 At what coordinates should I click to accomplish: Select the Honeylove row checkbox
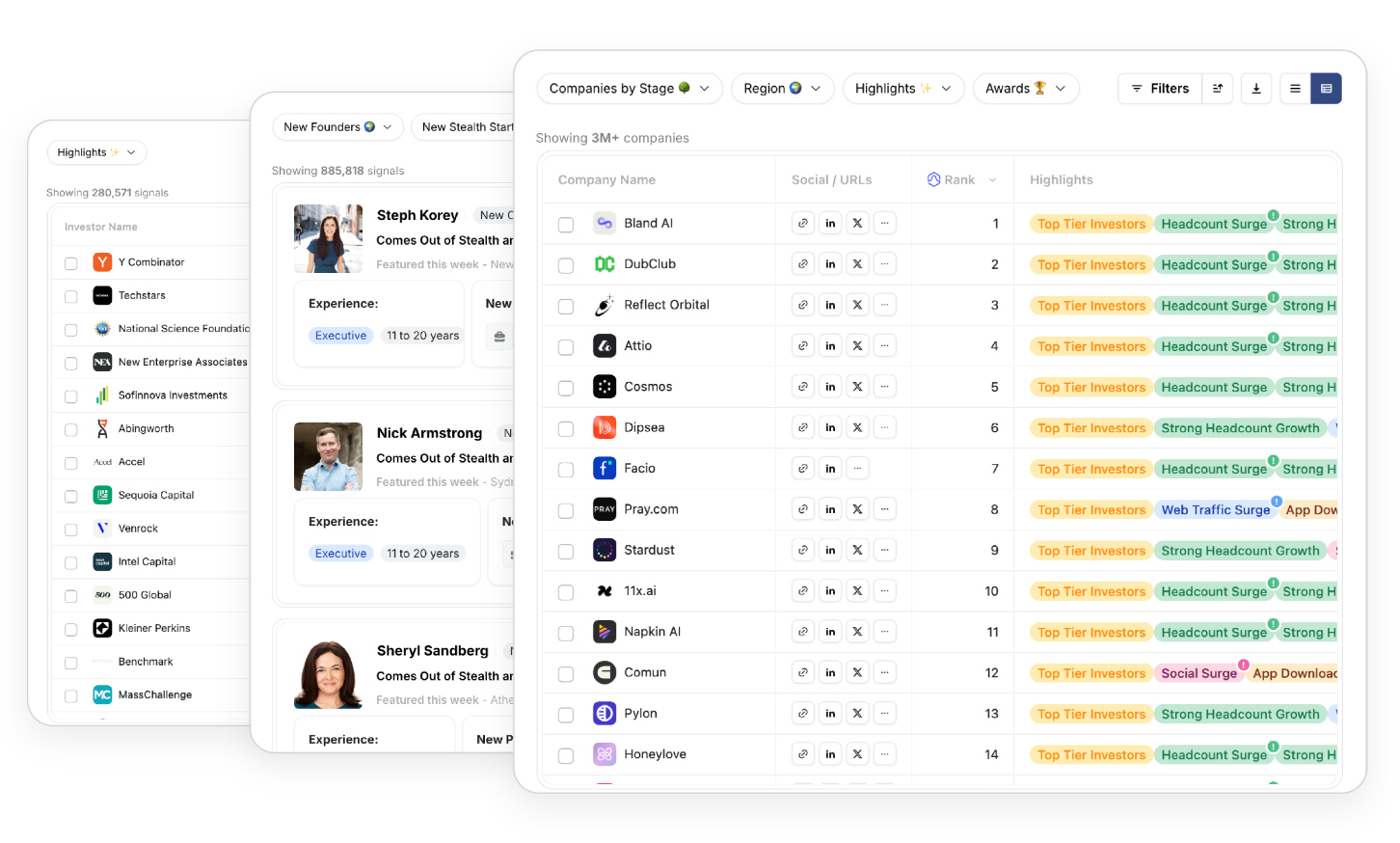coord(566,755)
